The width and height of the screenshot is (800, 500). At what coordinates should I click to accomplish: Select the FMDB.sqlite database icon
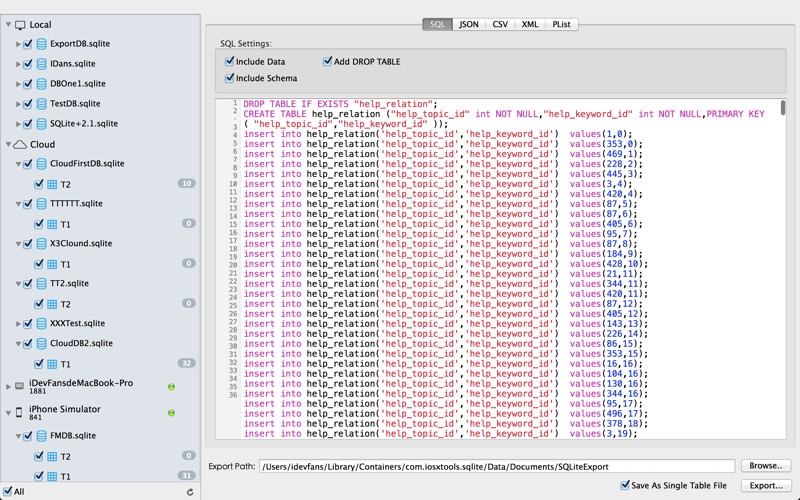click(x=41, y=436)
